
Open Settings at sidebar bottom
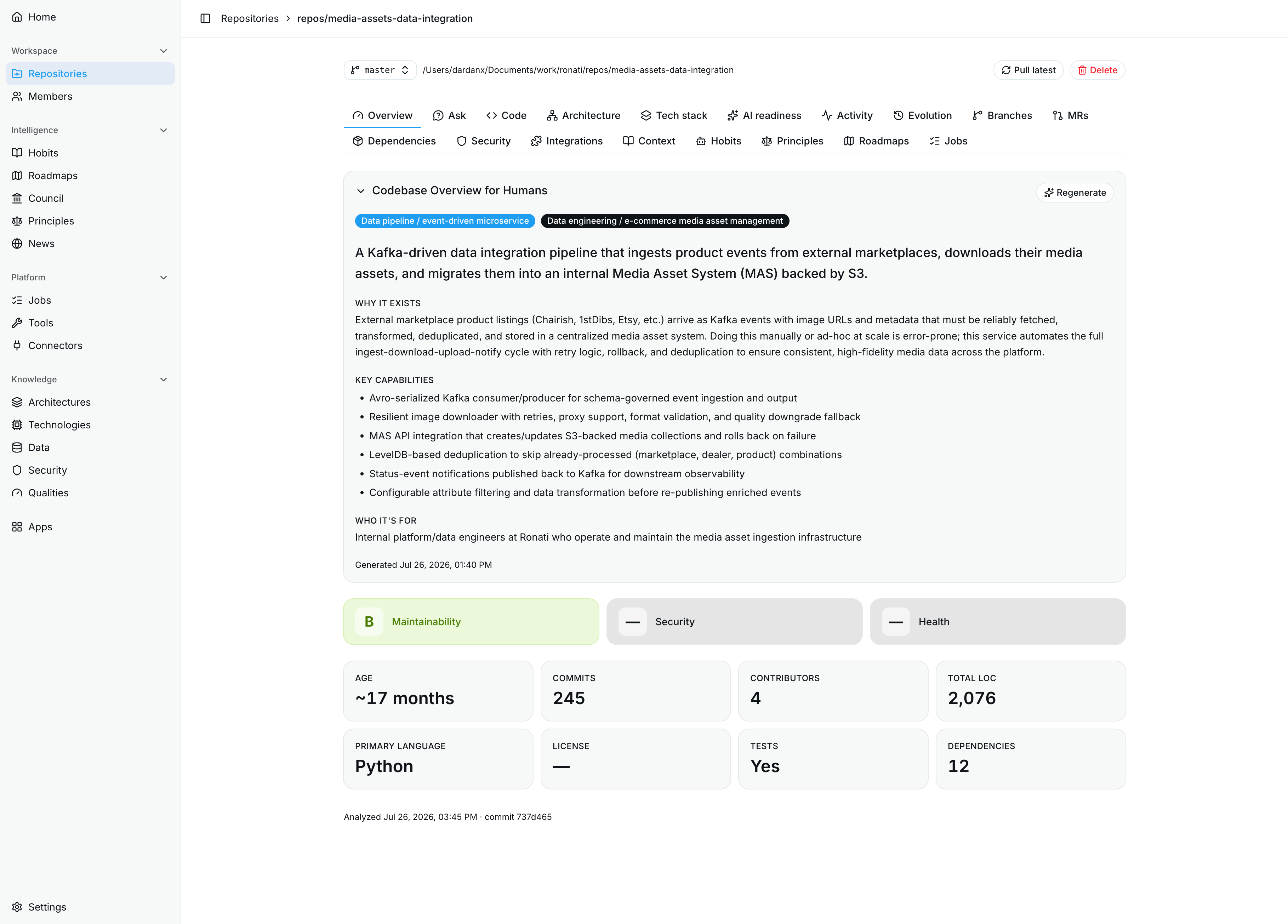click(x=90, y=907)
